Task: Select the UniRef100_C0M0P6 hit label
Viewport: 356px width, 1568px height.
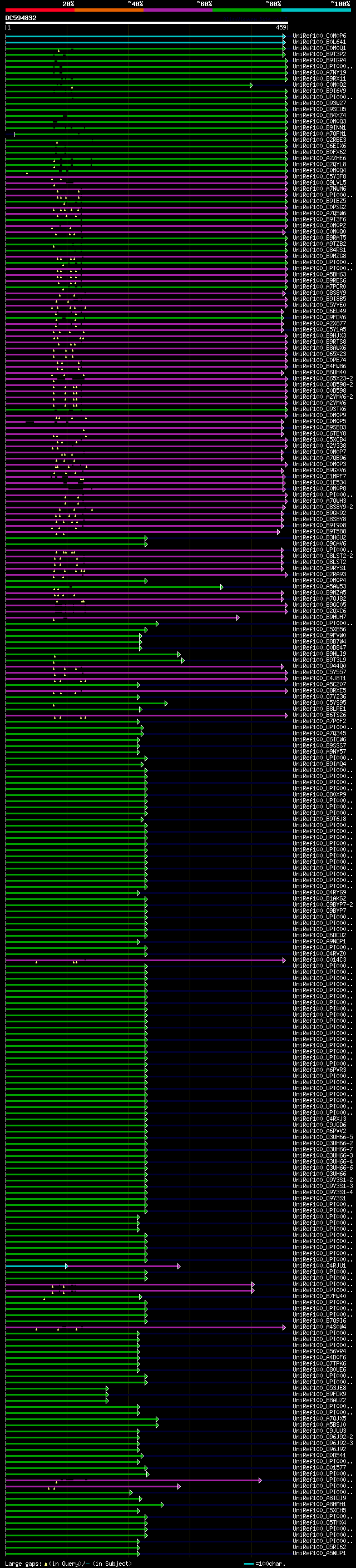Action: [319, 36]
